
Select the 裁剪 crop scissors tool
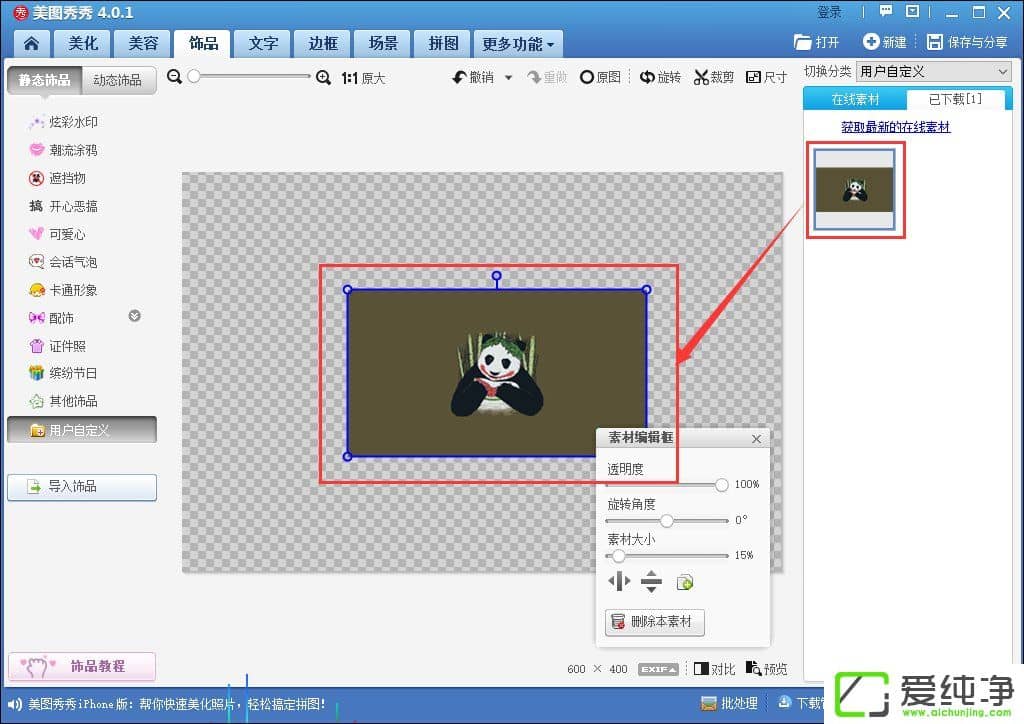tap(714, 77)
